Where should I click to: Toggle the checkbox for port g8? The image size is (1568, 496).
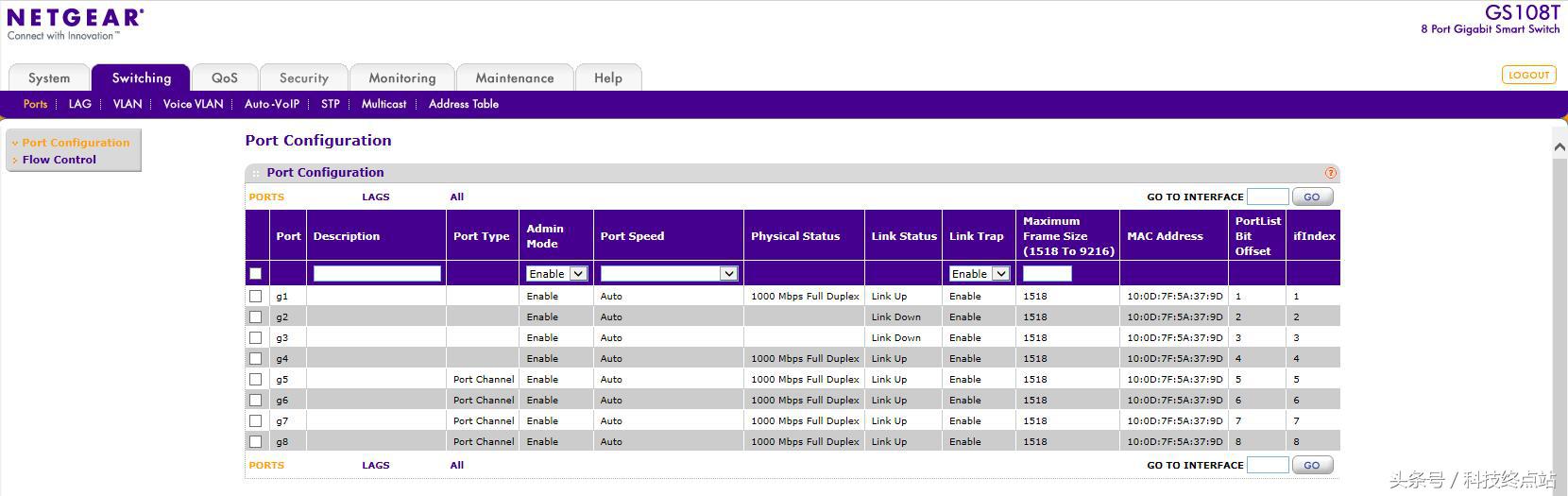coord(255,442)
